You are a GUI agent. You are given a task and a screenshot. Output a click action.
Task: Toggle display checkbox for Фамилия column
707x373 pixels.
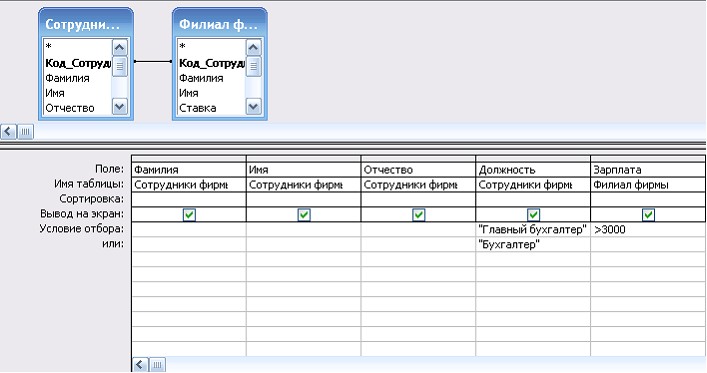[x=189, y=215]
